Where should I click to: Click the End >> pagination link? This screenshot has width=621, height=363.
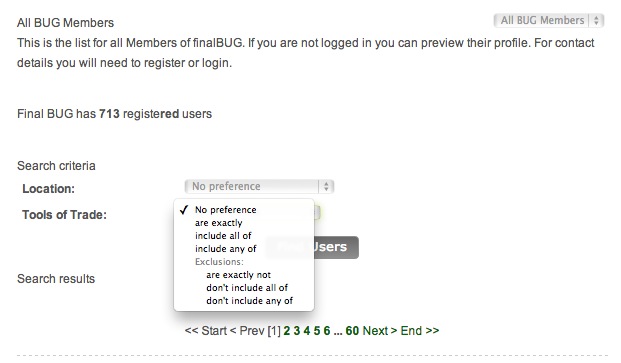click(x=420, y=331)
